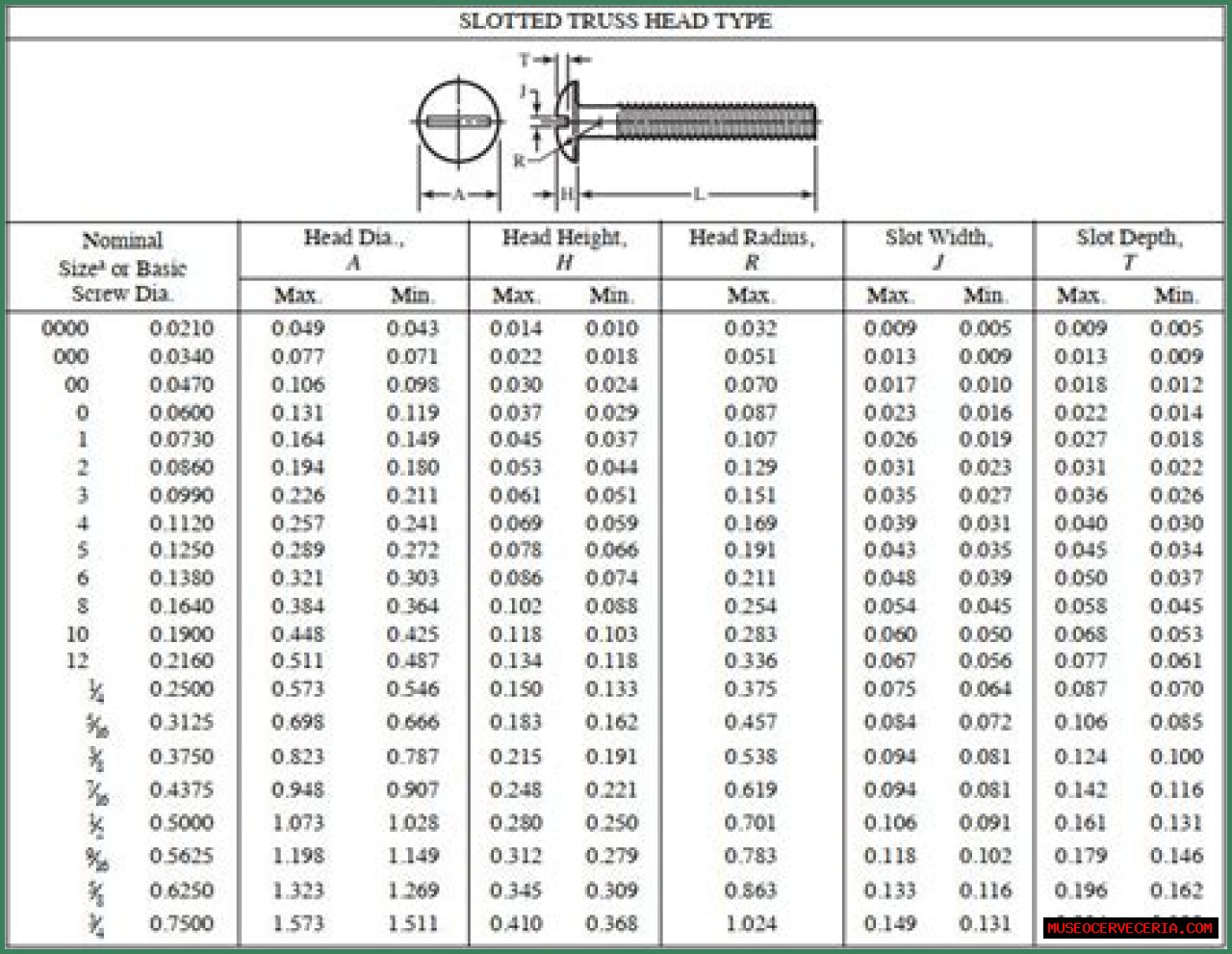Viewport: 1232px width, 954px height.
Task: Click basic screw diameter "0.0470"
Action: (181, 385)
